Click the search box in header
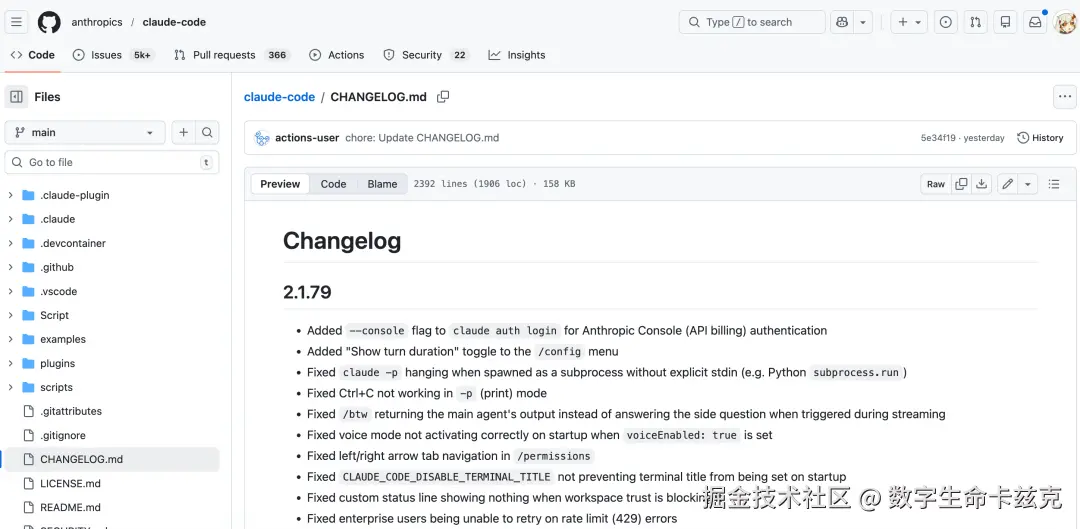Image resolution: width=1080 pixels, height=529 pixels. pyautogui.click(x=752, y=22)
